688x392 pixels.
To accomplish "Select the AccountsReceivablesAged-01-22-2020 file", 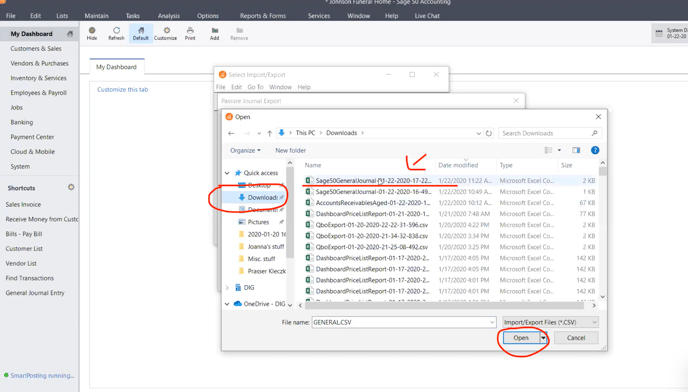I will [x=373, y=203].
